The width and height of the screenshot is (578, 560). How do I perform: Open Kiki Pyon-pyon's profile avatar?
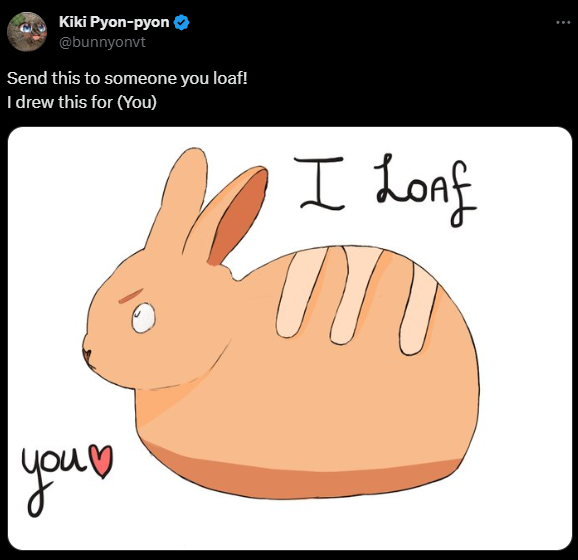[27, 31]
